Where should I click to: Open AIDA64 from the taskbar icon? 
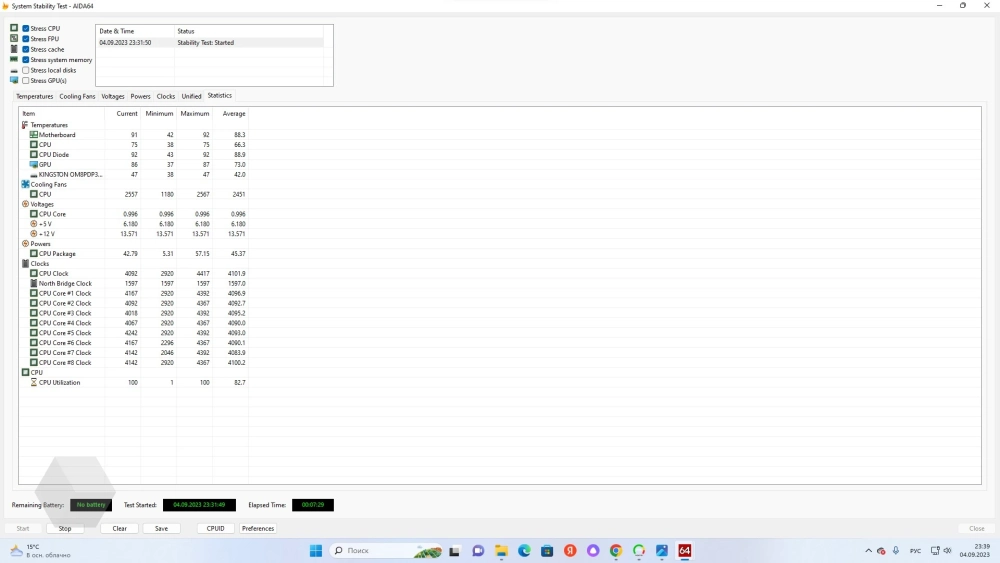685,551
